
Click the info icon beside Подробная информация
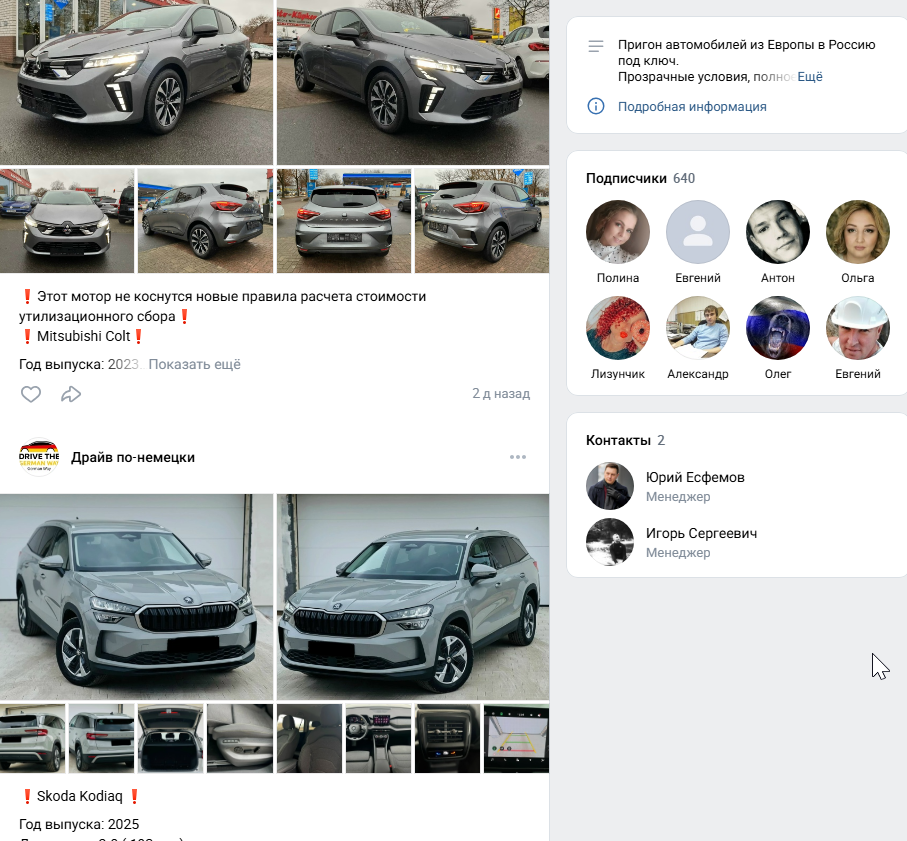pyautogui.click(x=596, y=106)
